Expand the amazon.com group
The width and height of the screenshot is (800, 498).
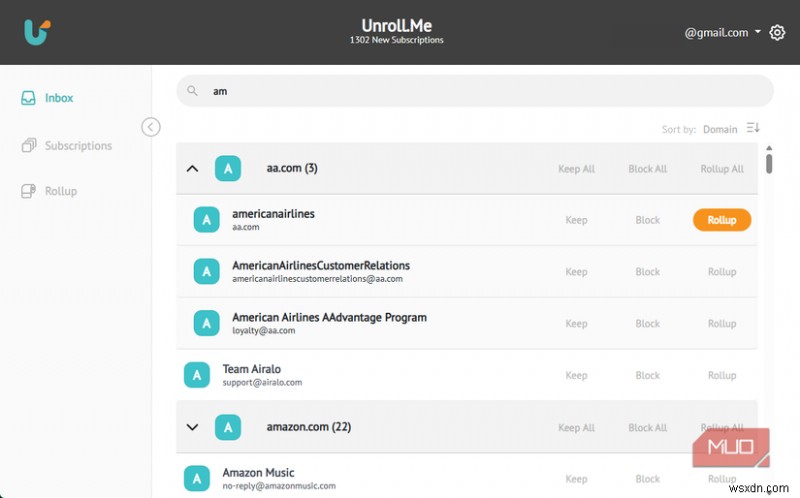[x=192, y=427]
